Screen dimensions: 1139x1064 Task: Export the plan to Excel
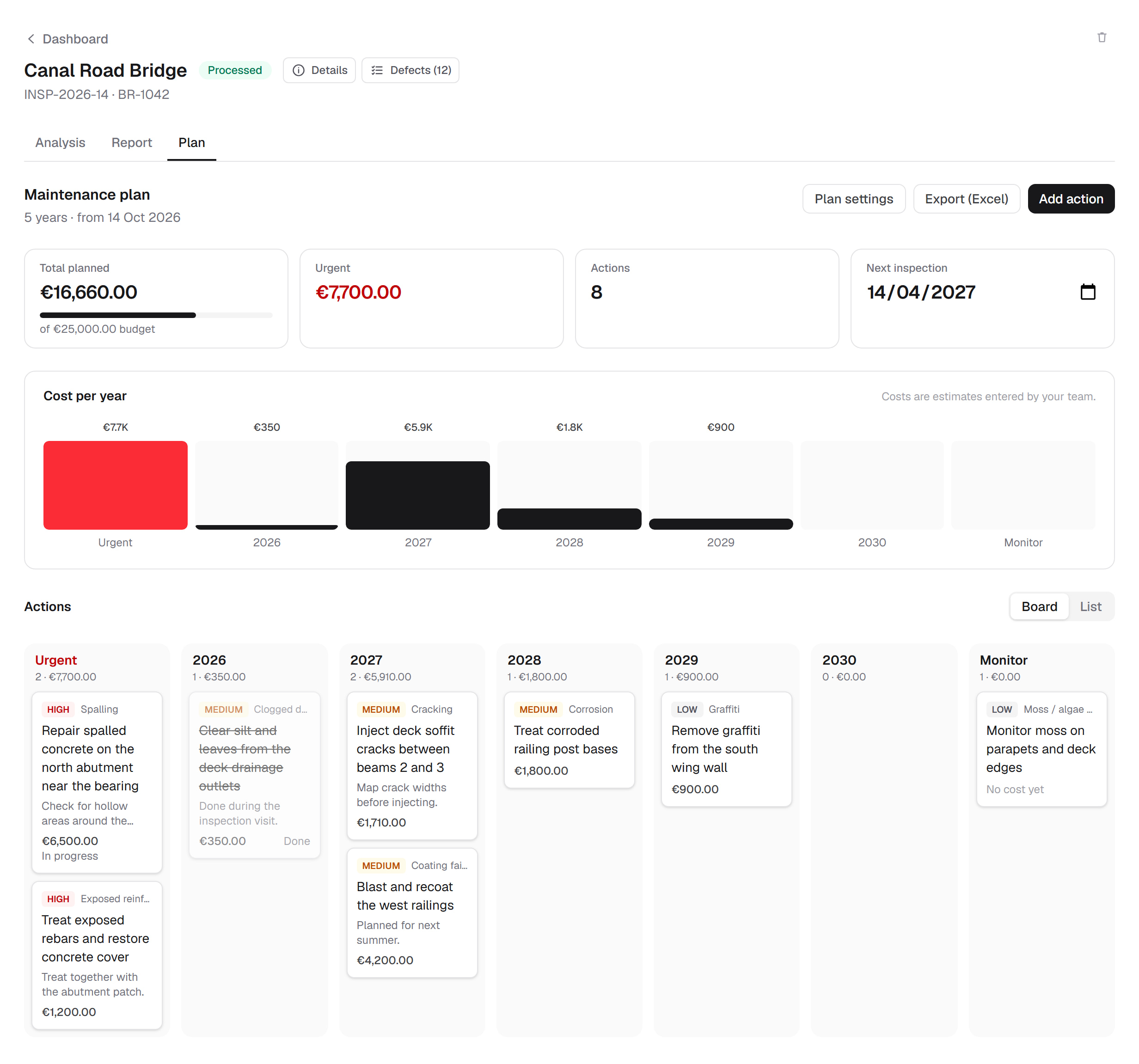point(966,199)
